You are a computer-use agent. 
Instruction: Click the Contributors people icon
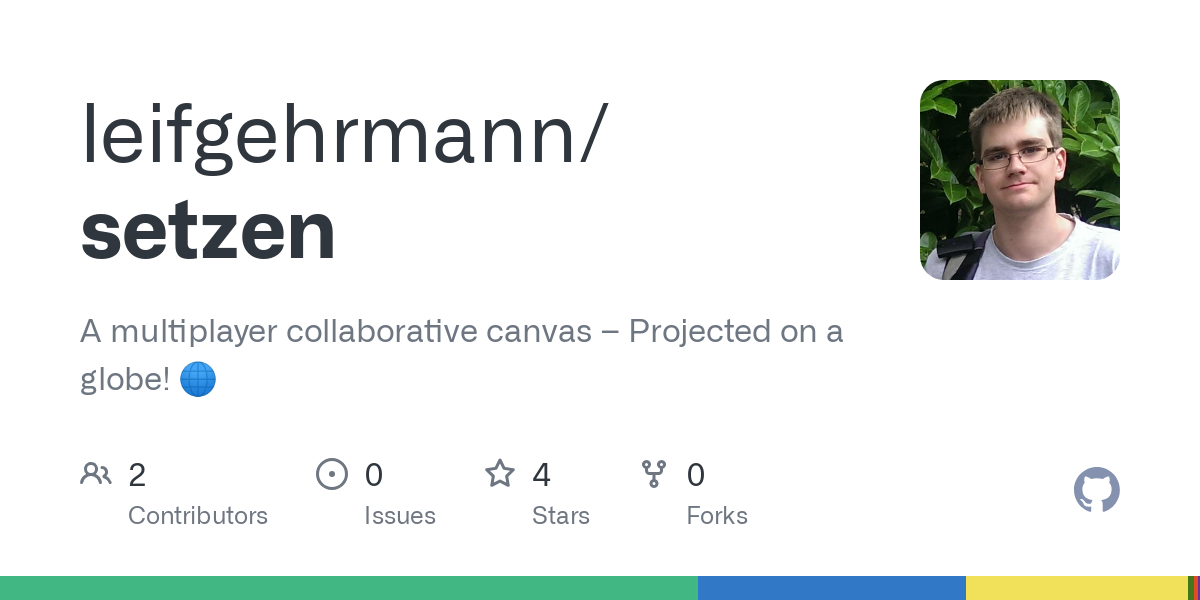[x=96, y=474]
